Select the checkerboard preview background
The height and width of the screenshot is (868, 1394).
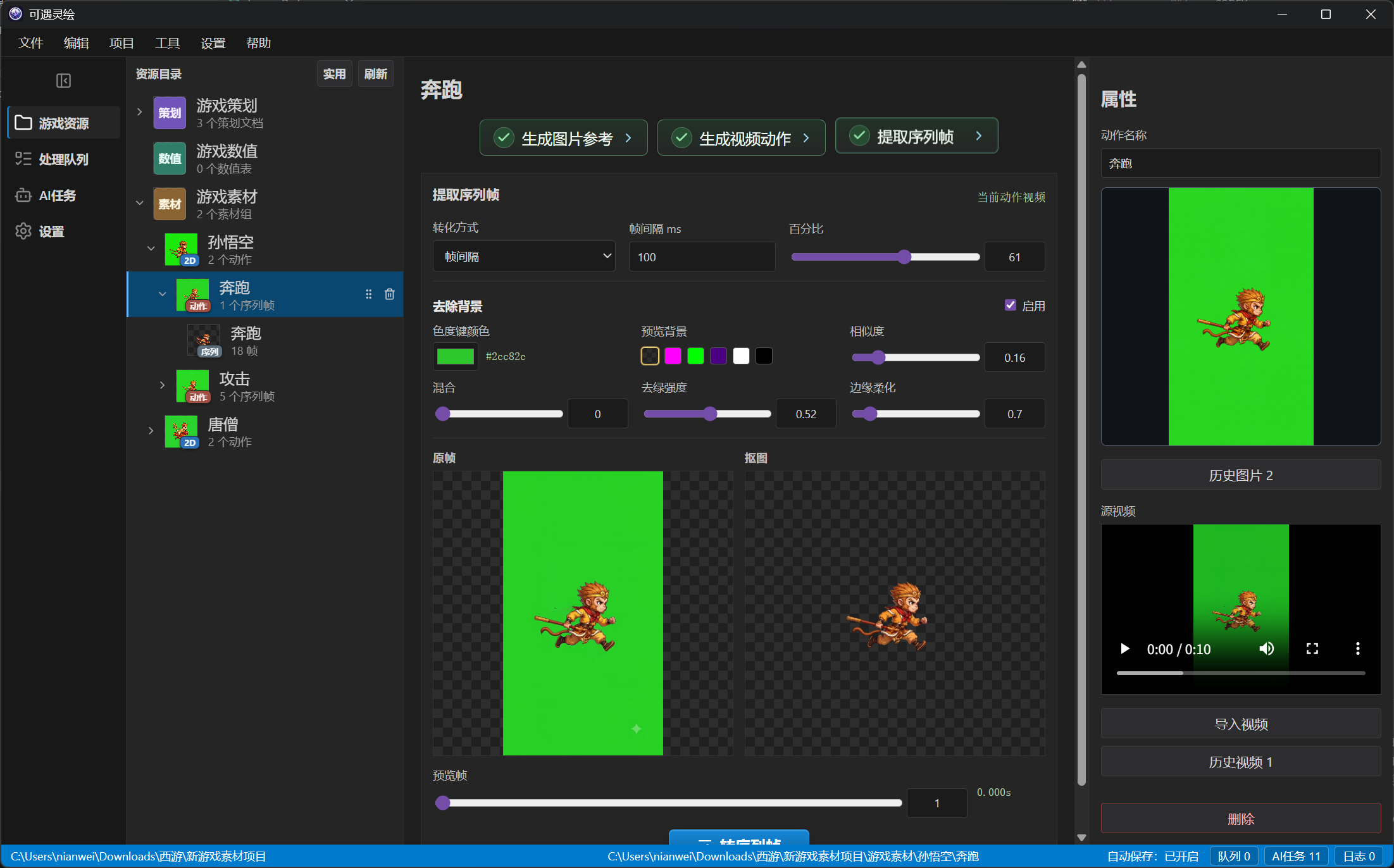tap(650, 356)
